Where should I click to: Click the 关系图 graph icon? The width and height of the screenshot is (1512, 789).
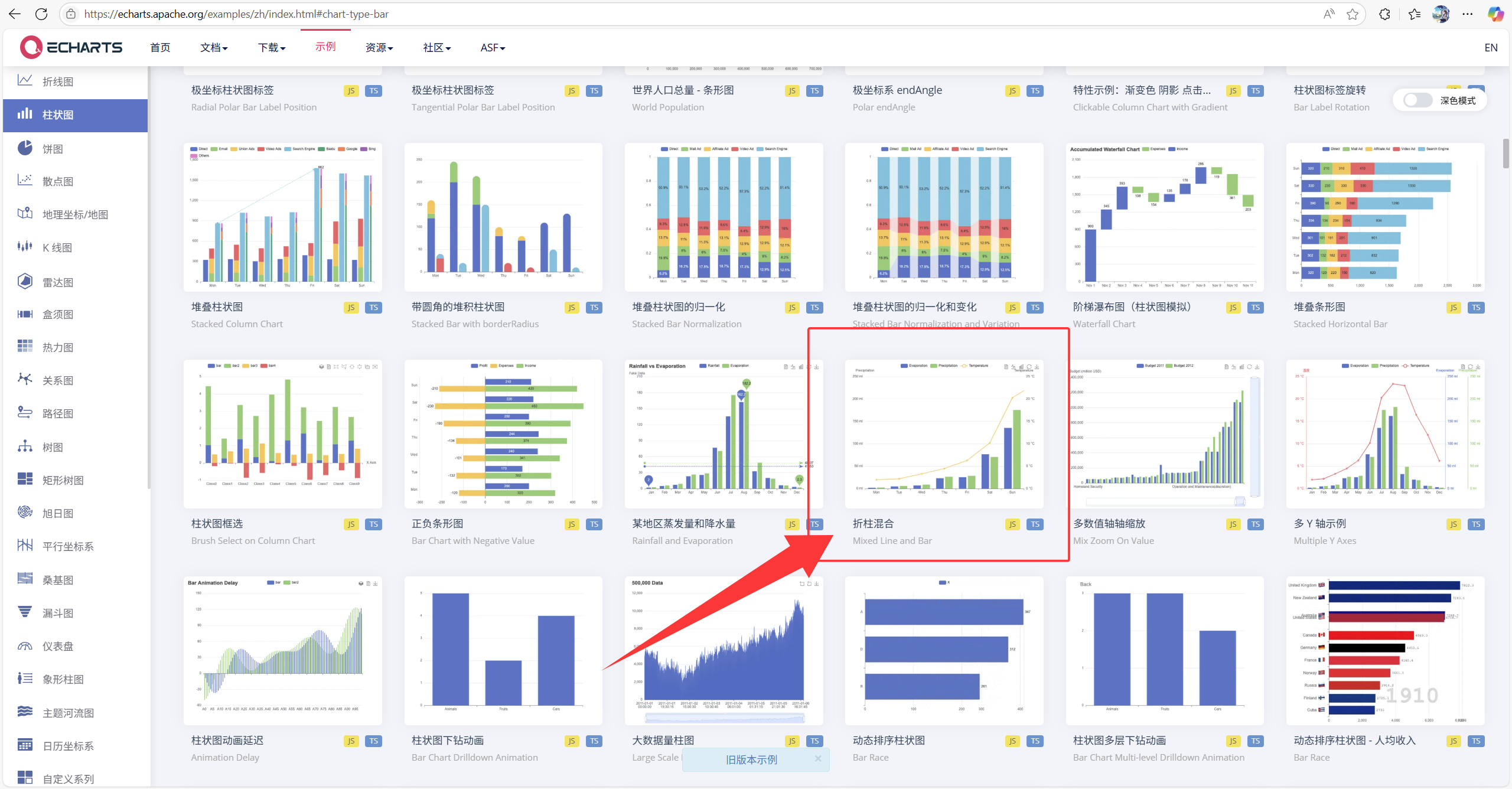(x=25, y=379)
